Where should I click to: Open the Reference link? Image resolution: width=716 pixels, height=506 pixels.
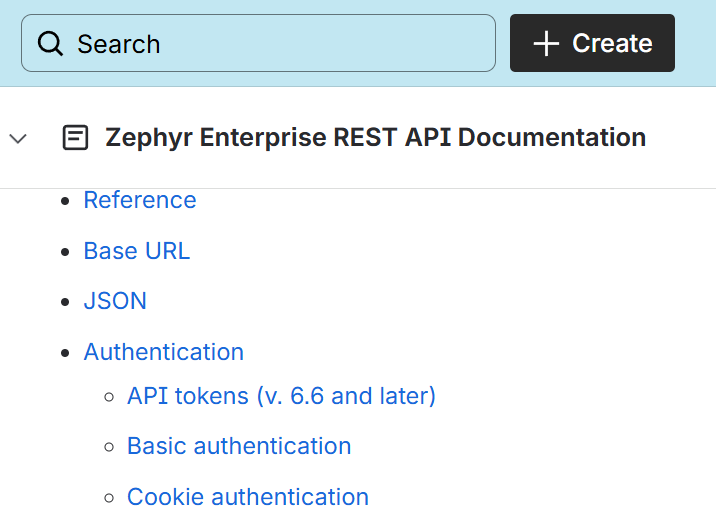pos(140,200)
